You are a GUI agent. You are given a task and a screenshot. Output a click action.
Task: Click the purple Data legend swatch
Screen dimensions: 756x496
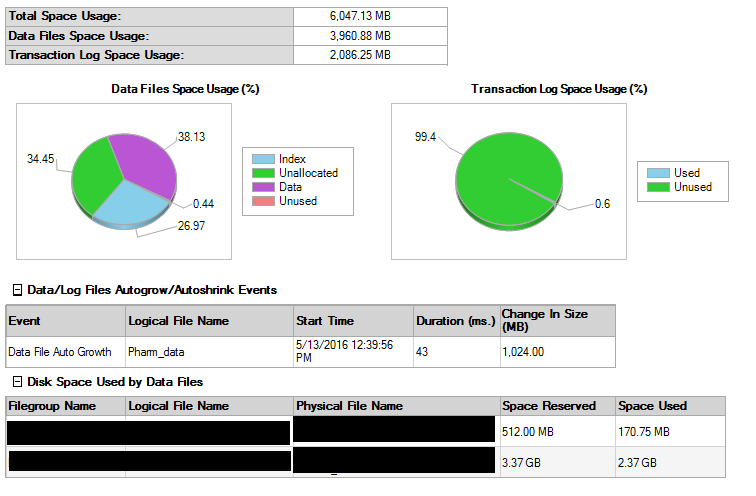pyautogui.click(x=263, y=187)
